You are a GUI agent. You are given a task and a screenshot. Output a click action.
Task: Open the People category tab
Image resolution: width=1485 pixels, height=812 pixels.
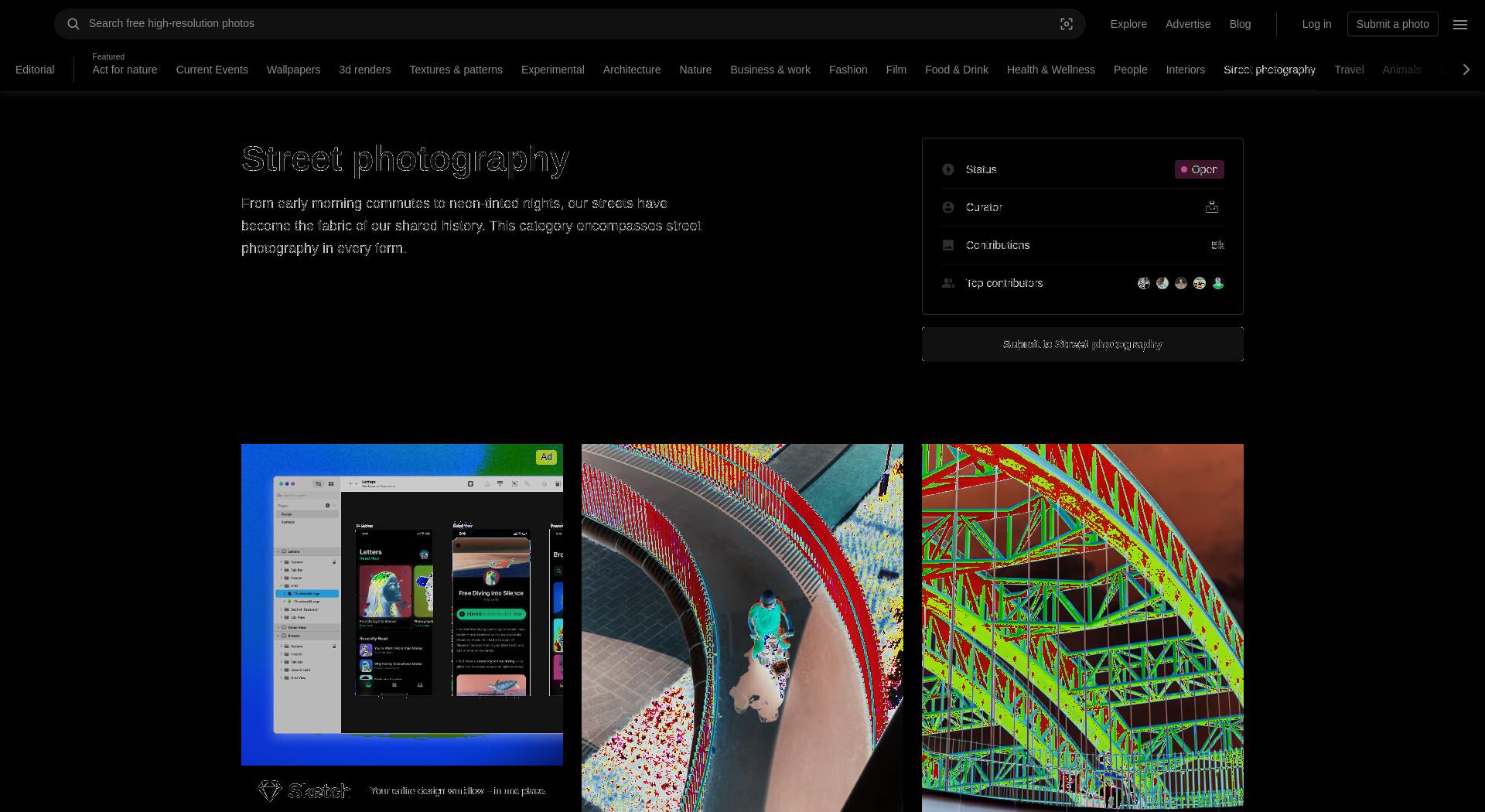coord(1130,70)
